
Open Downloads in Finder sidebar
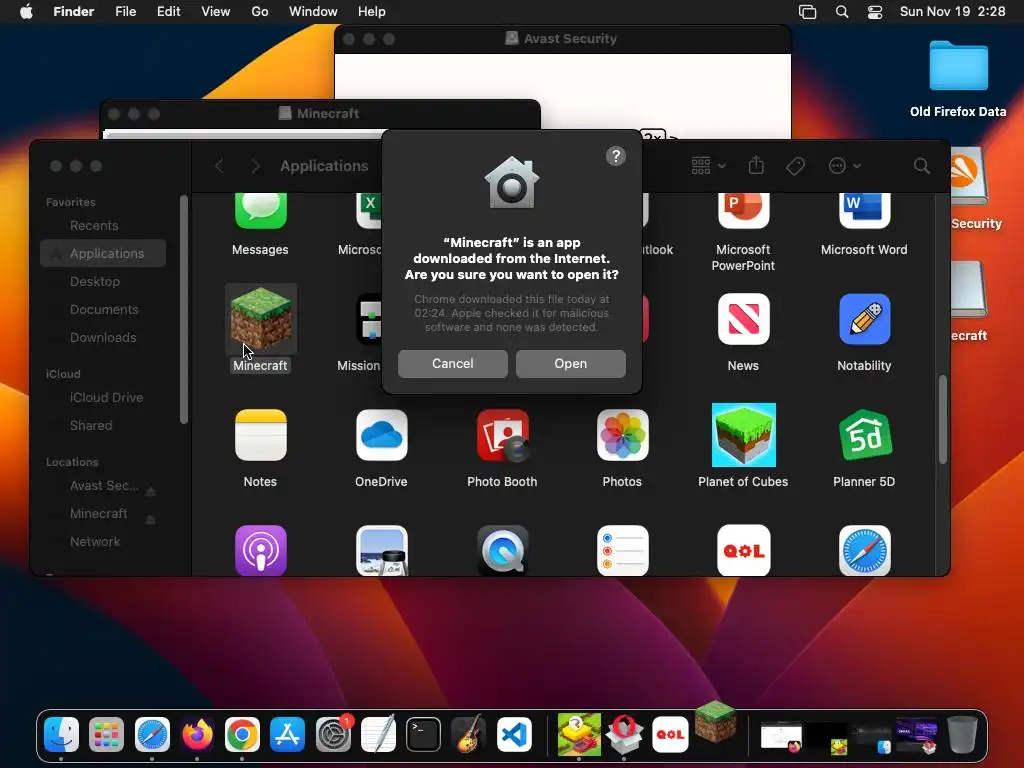[x=103, y=338]
